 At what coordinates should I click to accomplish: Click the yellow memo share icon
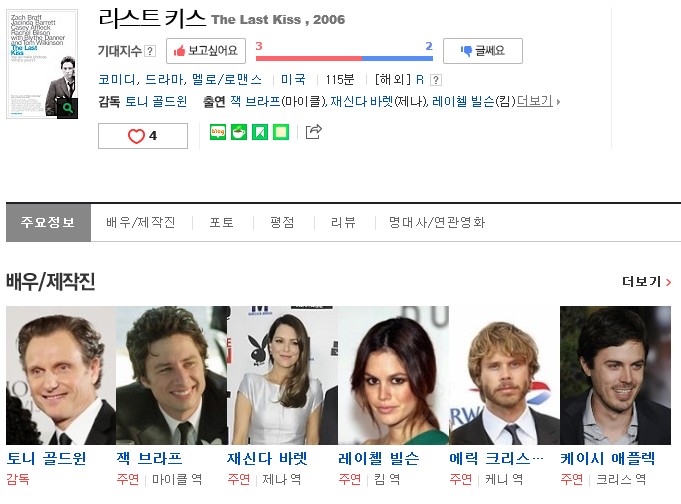[x=281, y=132]
